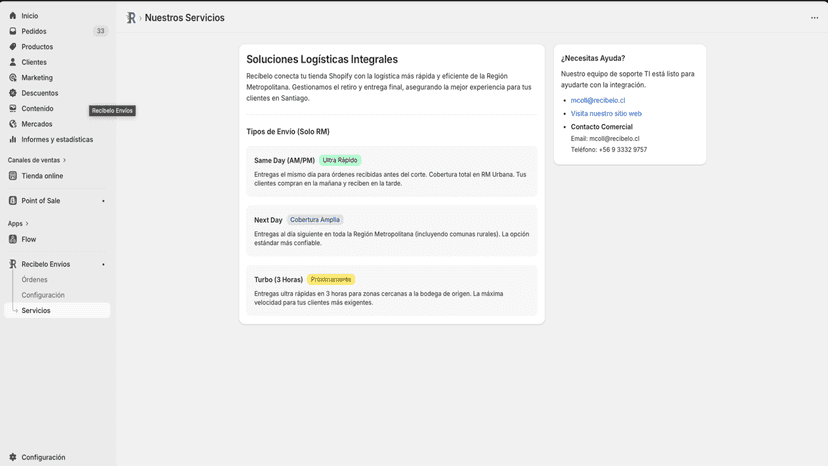Open Órdenes under Recibelo Envíos
The image size is (828, 466).
pos(34,279)
